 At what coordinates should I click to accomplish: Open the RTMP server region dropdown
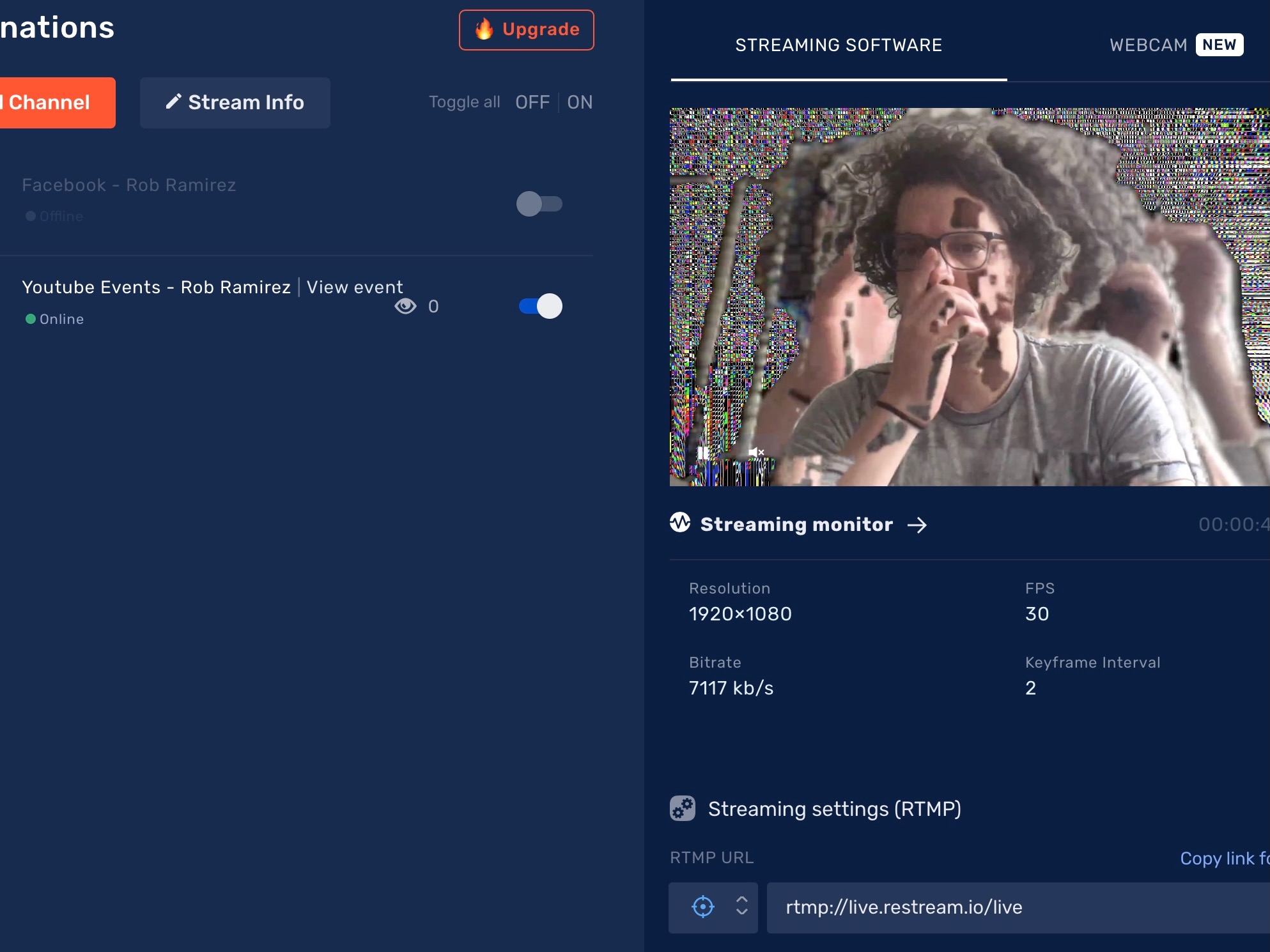pos(741,906)
